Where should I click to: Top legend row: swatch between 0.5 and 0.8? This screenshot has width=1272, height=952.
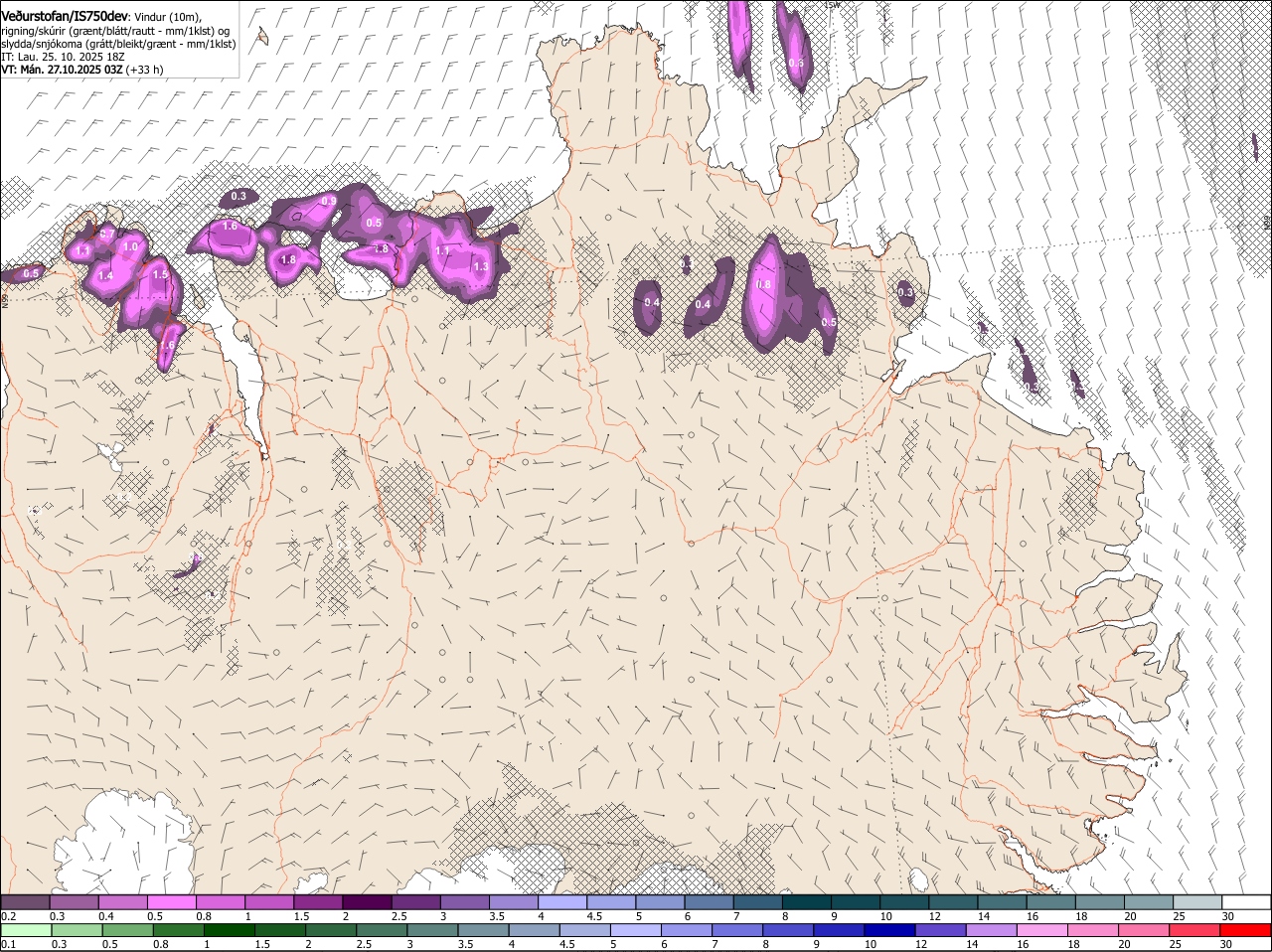click(x=171, y=901)
